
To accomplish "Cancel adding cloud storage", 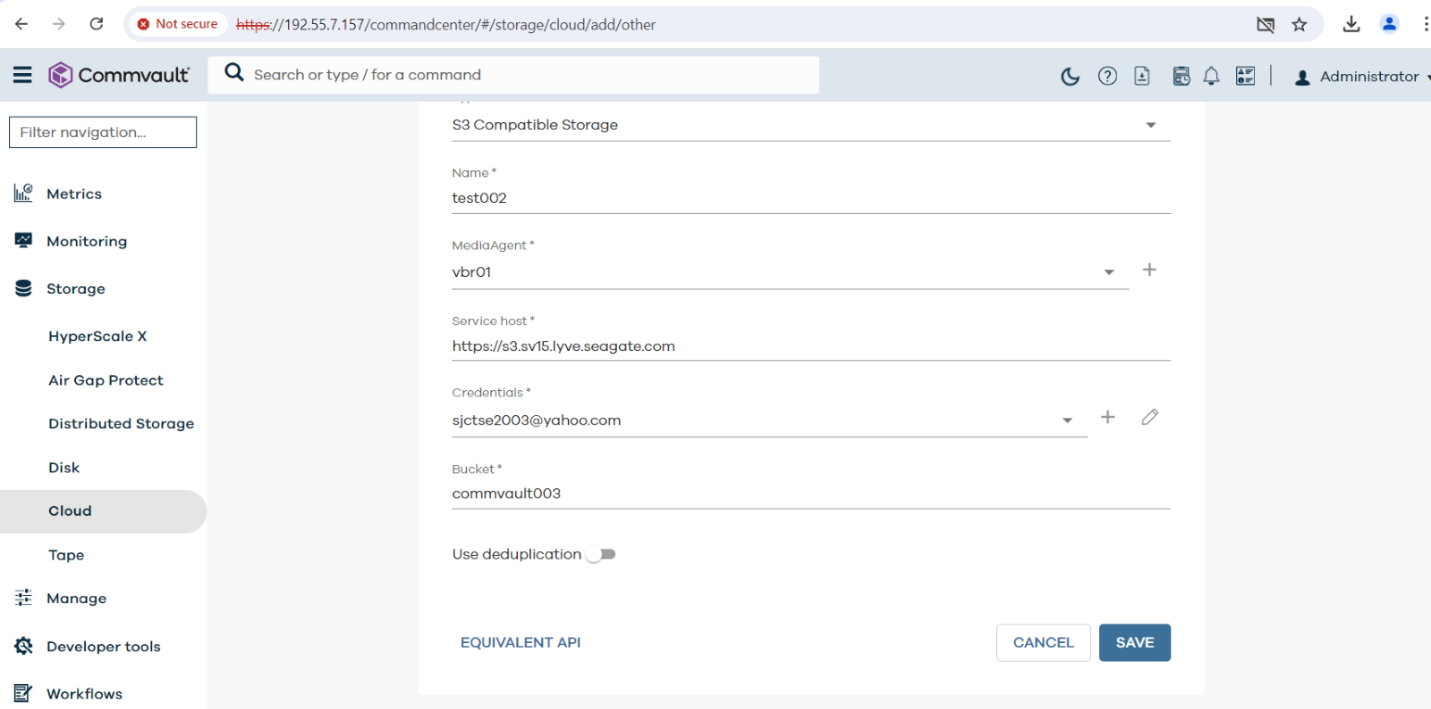I will [x=1043, y=643].
